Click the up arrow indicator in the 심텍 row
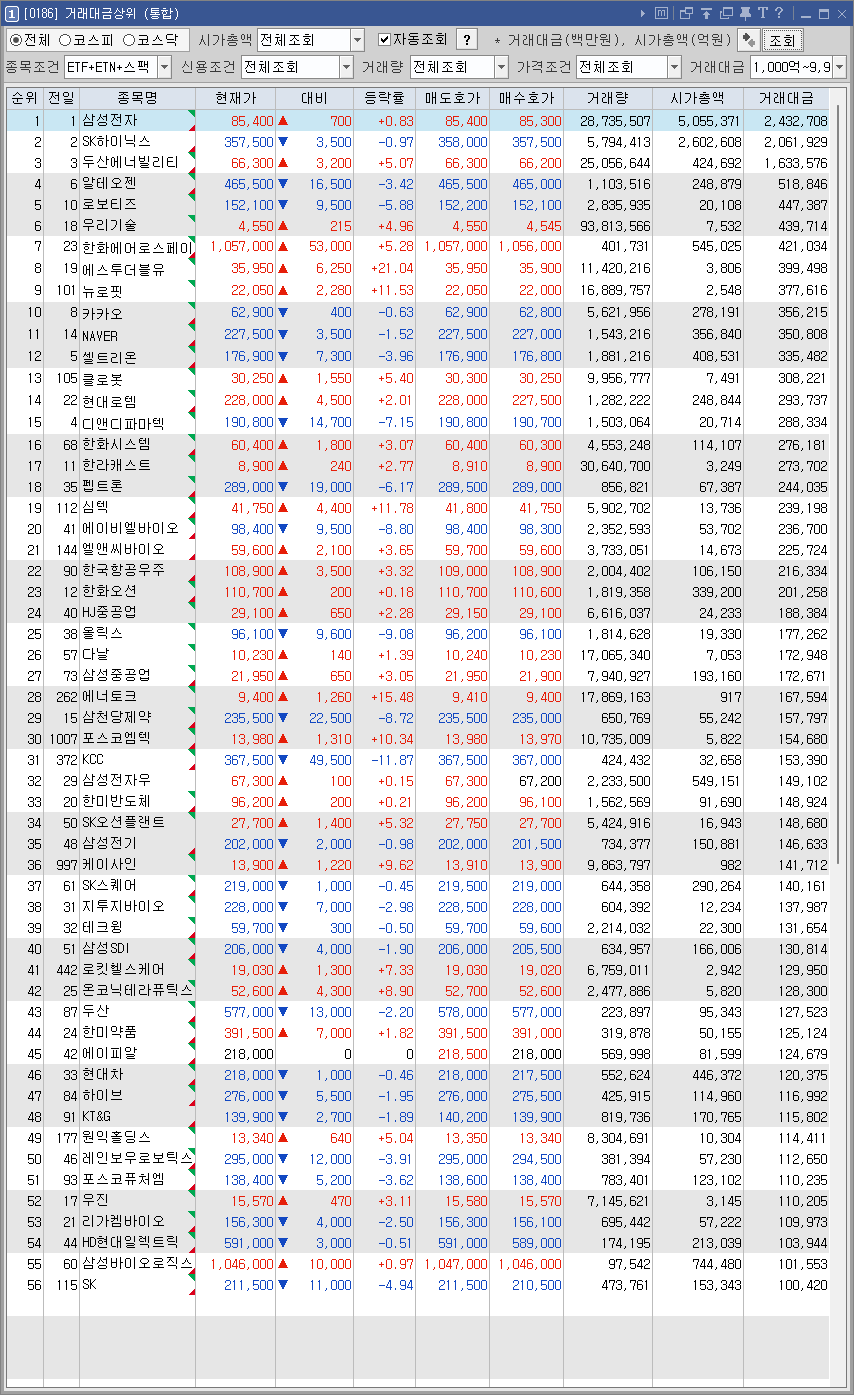Screen dimensions: 854x1395 [283, 507]
